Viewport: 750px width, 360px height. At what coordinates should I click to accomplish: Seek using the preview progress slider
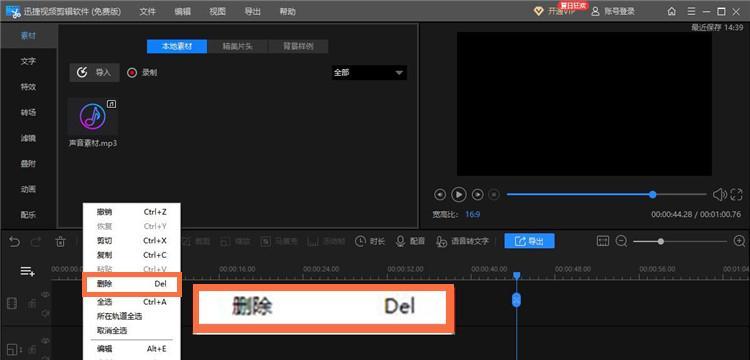coord(607,195)
